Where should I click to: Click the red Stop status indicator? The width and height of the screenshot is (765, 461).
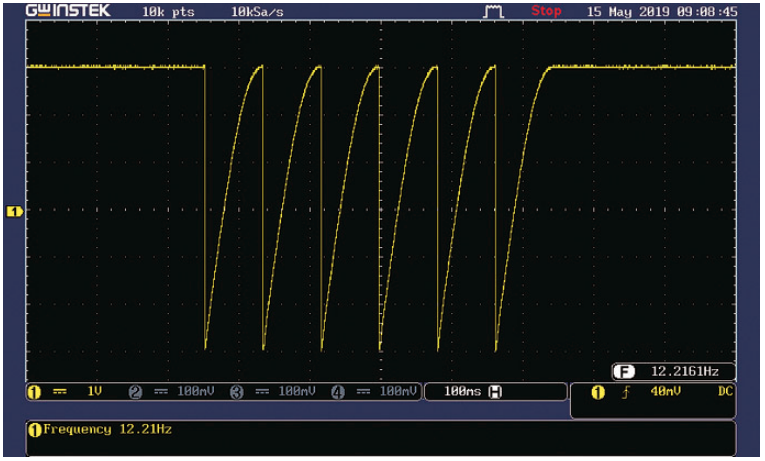[546, 11]
